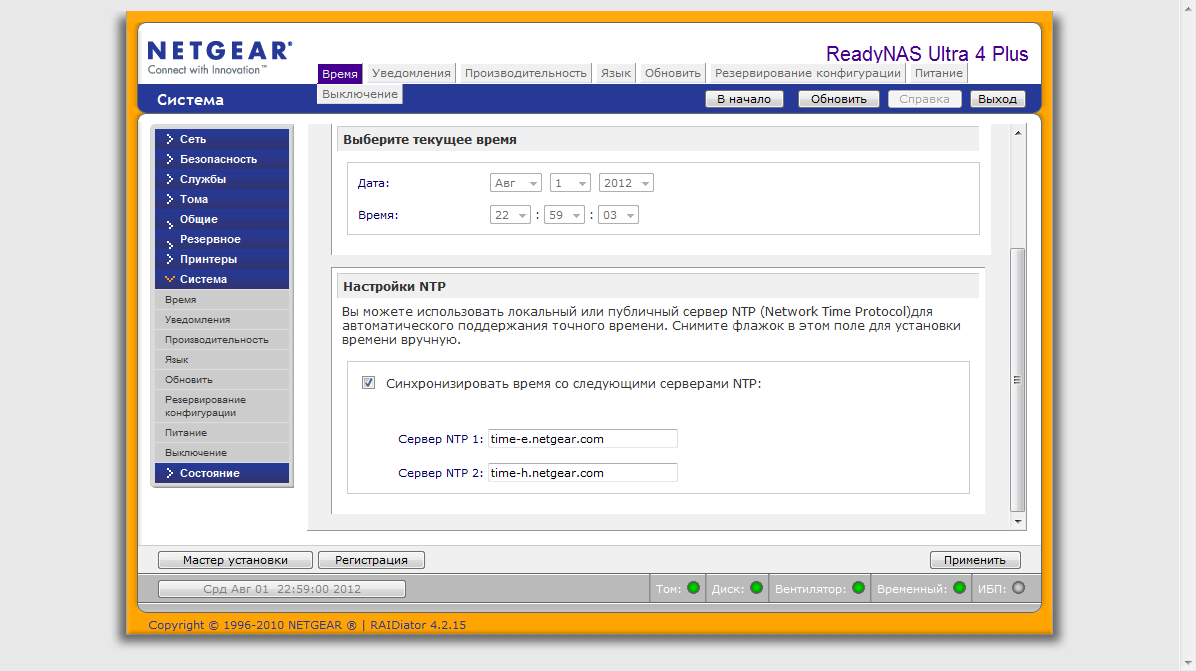Click the ReadyNAS Ultra 4 Plus title

927,54
